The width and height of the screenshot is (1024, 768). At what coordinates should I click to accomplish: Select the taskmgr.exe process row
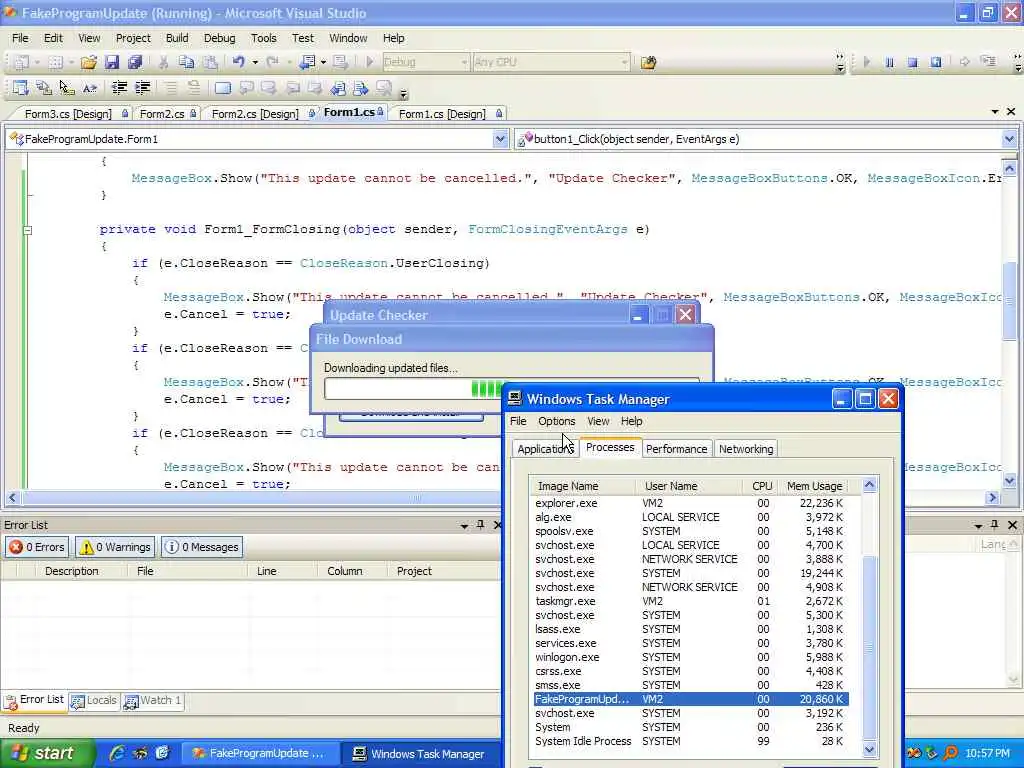pos(690,601)
